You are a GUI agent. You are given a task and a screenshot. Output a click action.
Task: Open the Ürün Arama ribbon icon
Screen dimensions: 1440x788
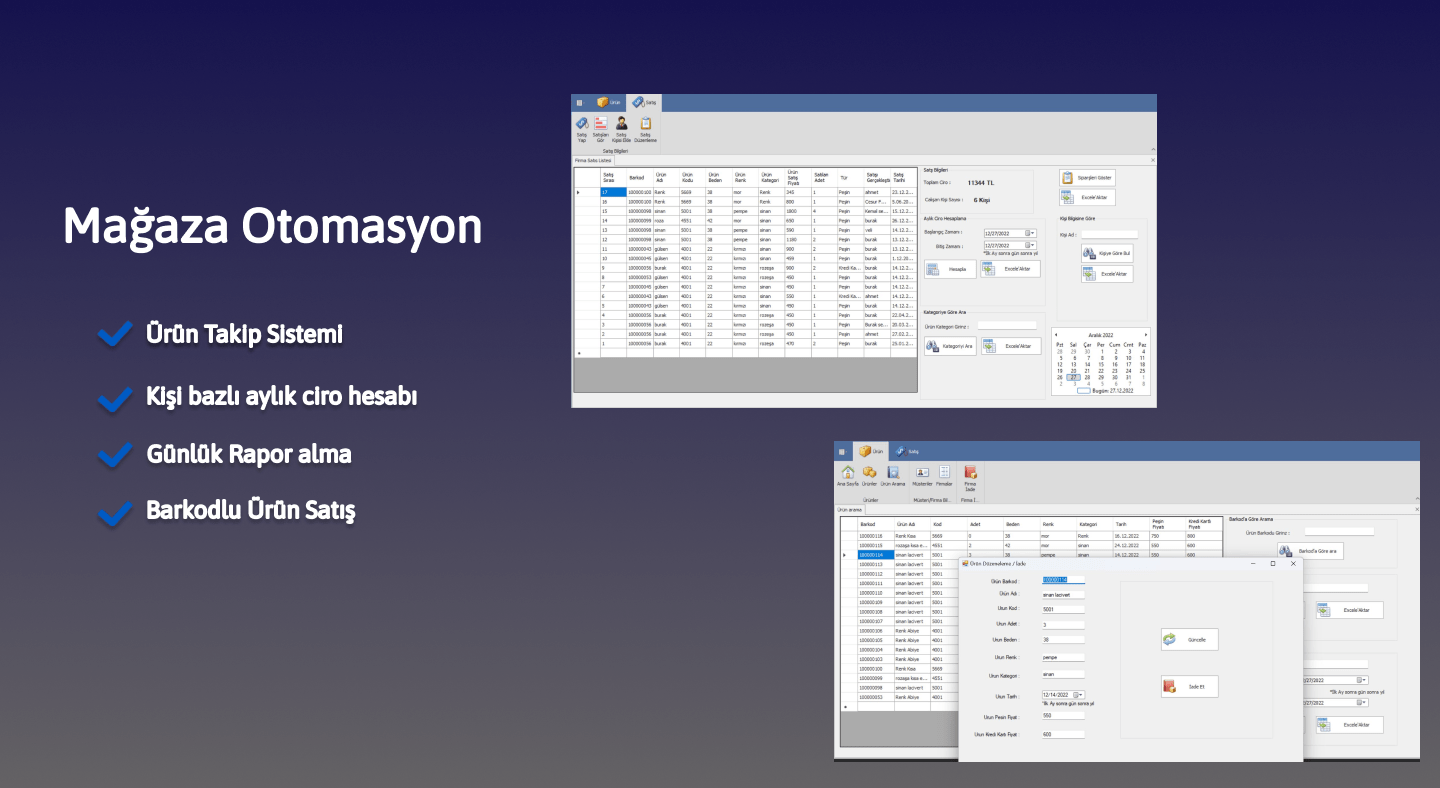click(x=893, y=476)
